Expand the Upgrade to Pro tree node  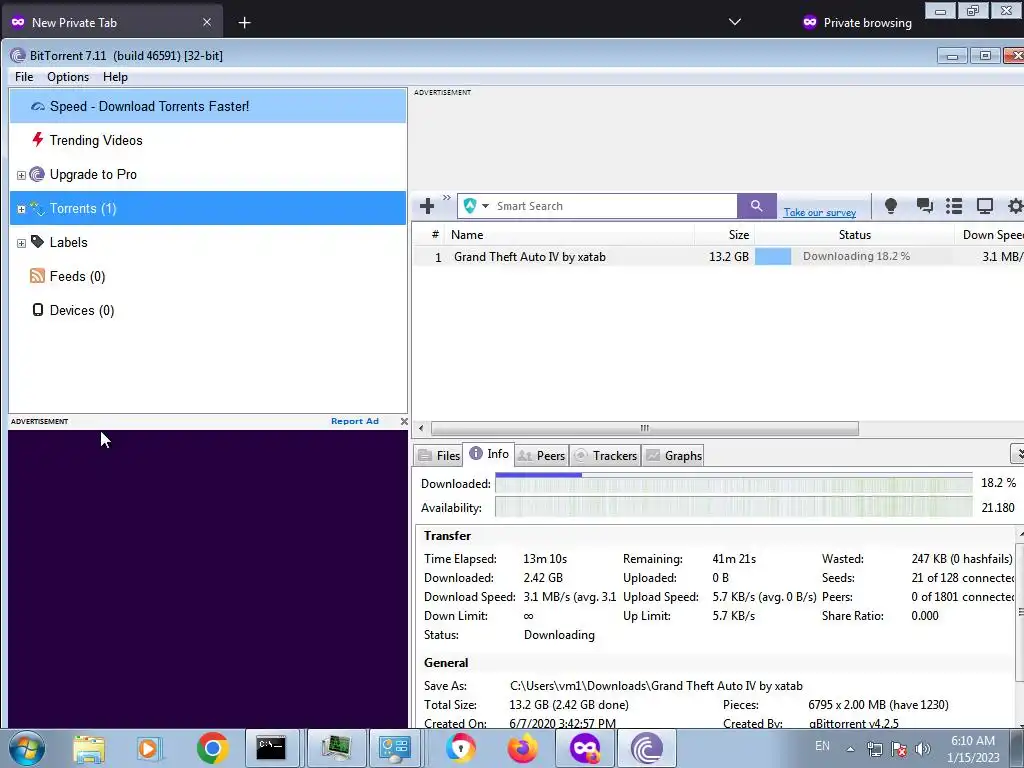(22, 175)
